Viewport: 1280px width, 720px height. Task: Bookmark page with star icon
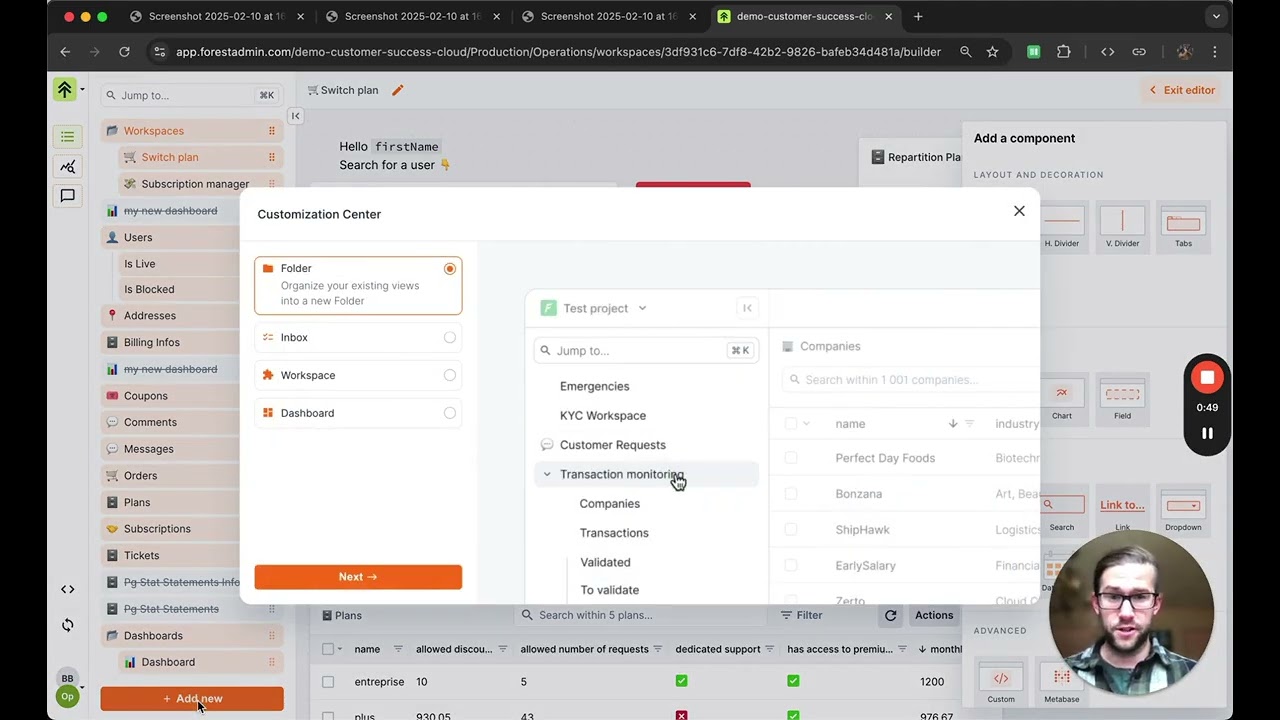point(992,52)
